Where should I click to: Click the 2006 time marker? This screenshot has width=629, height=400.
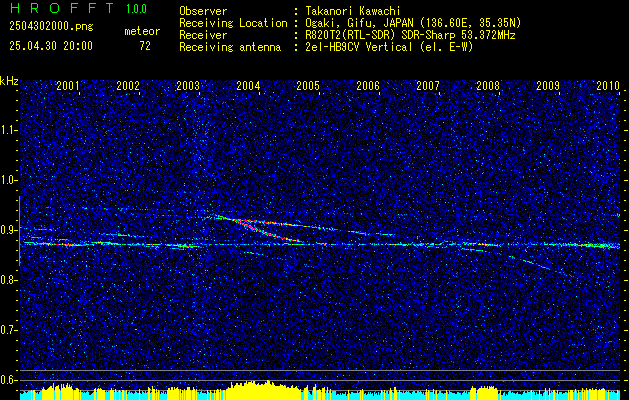368,86
